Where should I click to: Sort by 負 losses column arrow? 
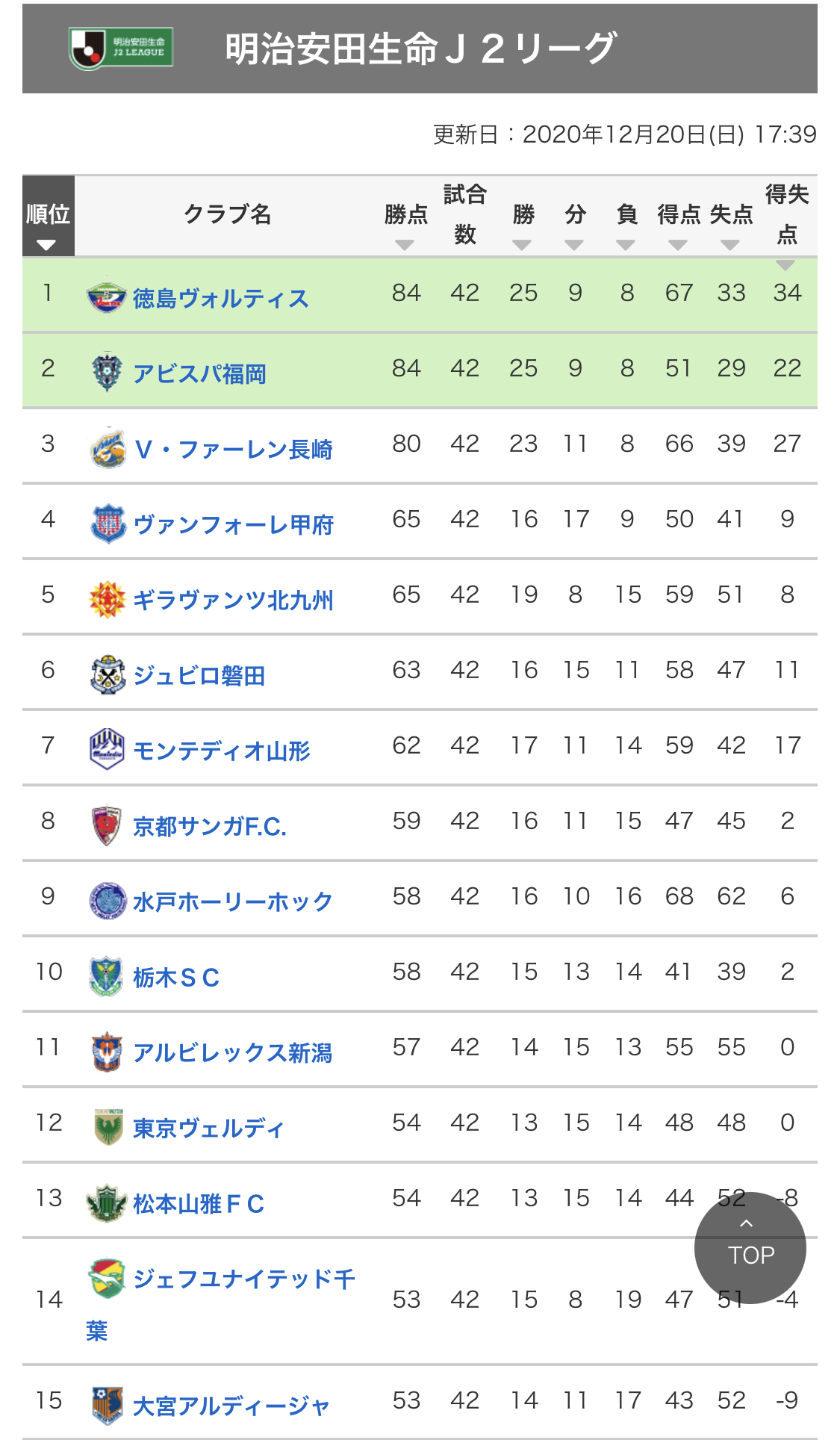(x=626, y=245)
